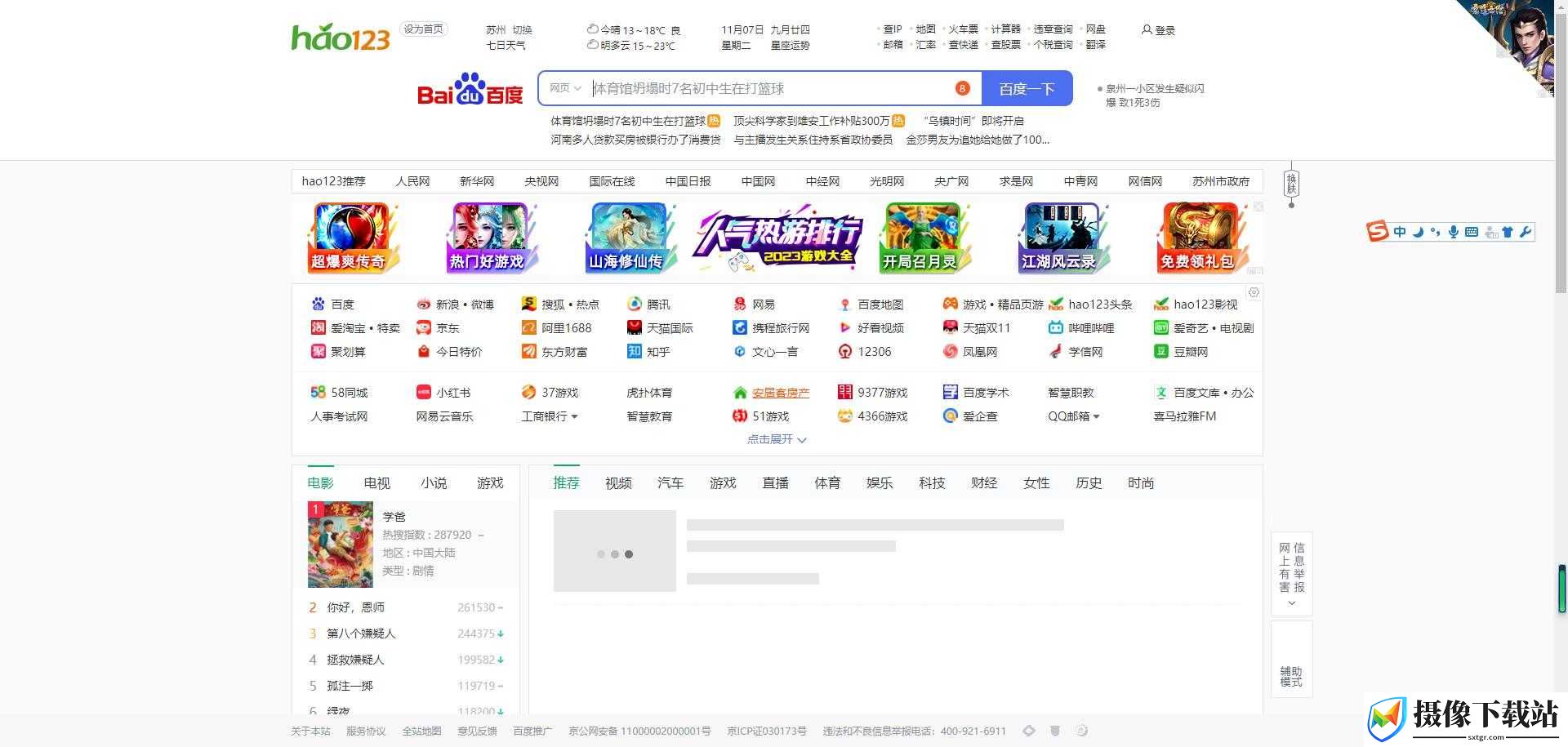
Task: Click the Sogou wrench toolbox icon
Action: tap(1526, 232)
